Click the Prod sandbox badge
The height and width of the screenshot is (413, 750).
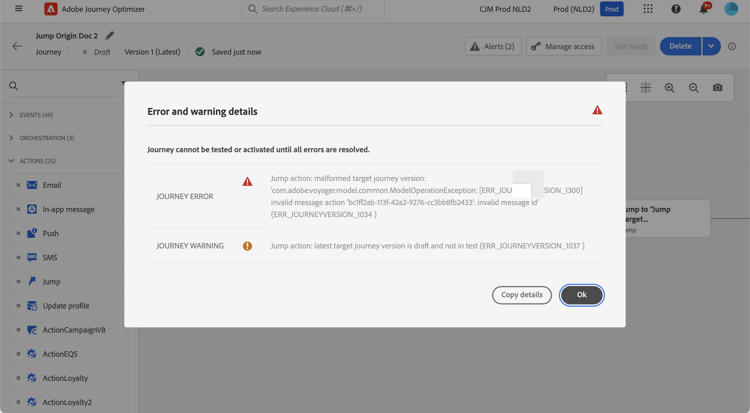click(611, 9)
